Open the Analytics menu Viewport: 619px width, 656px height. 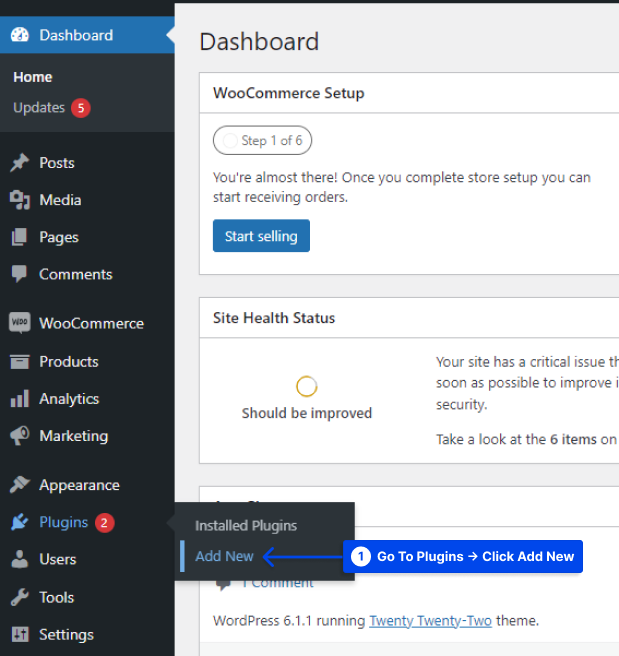69,399
